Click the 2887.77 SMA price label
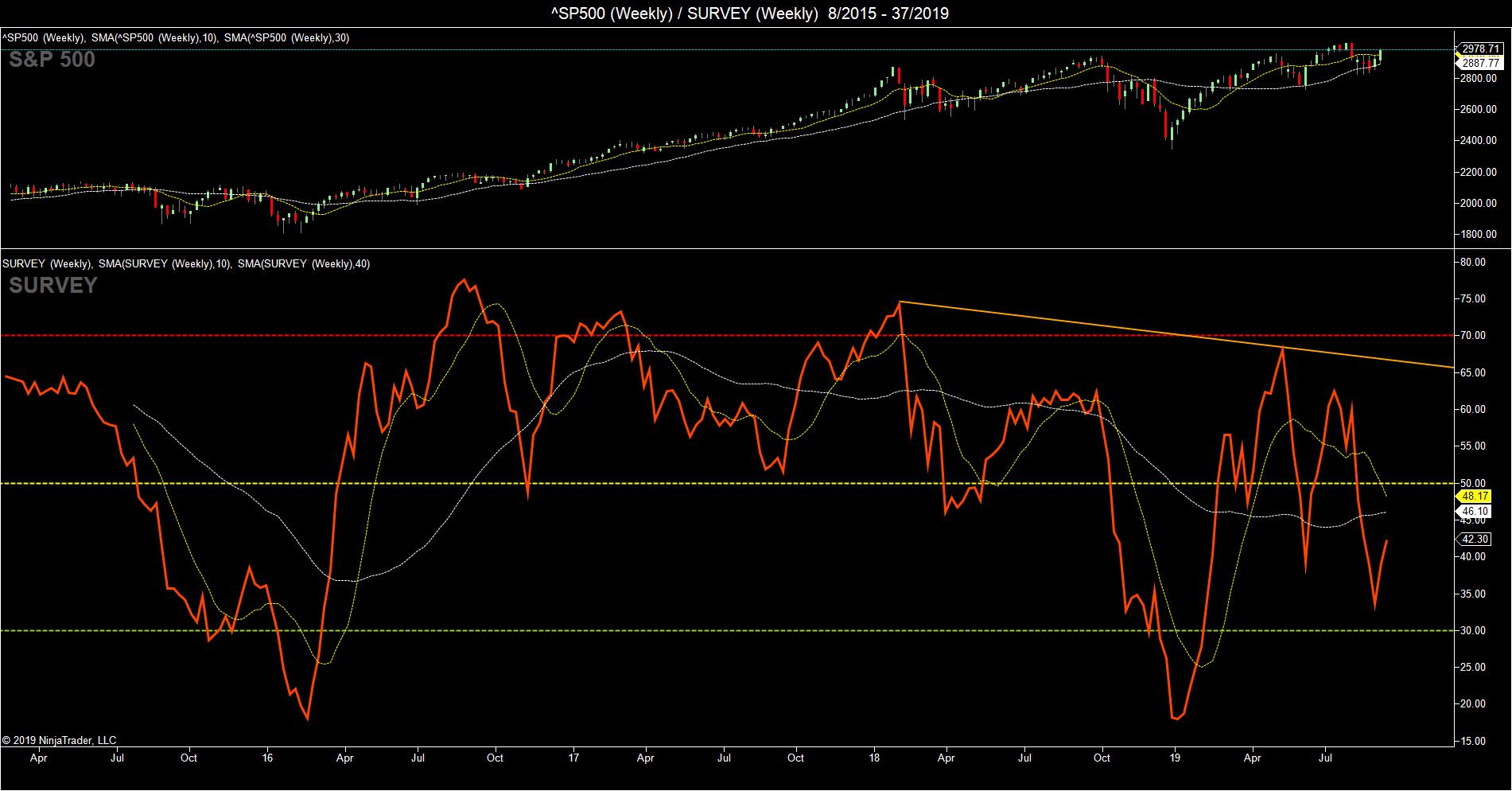Image resolution: width=1512 pixels, height=791 pixels. click(x=1481, y=62)
